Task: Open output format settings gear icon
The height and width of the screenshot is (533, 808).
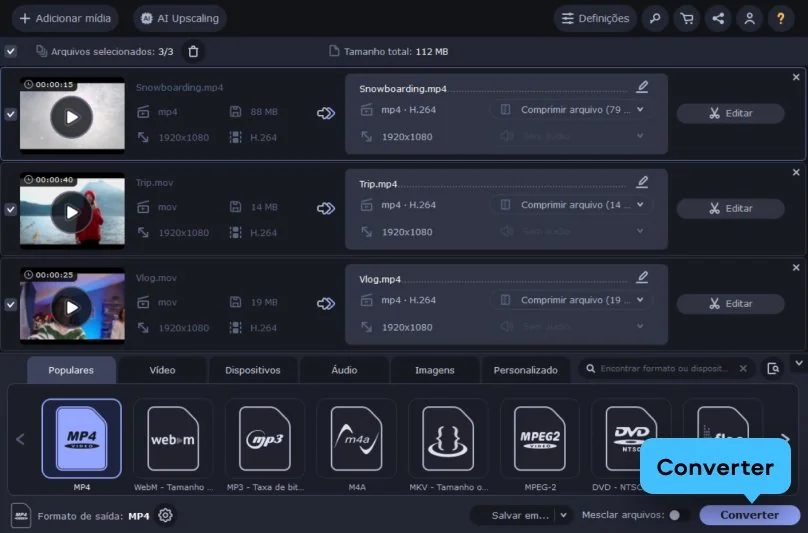Action: pyautogui.click(x=166, y=515)
